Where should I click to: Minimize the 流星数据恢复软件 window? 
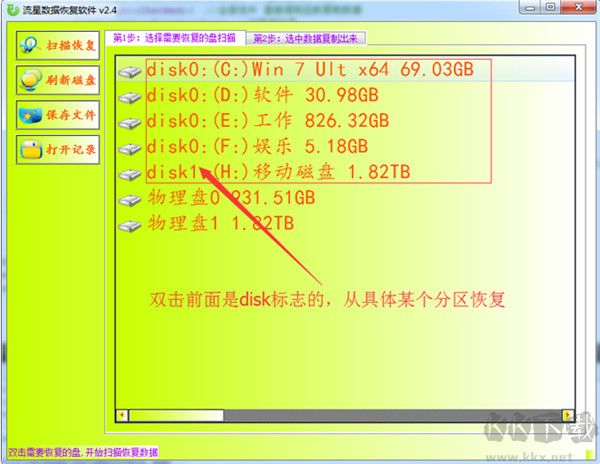point(530,7)
